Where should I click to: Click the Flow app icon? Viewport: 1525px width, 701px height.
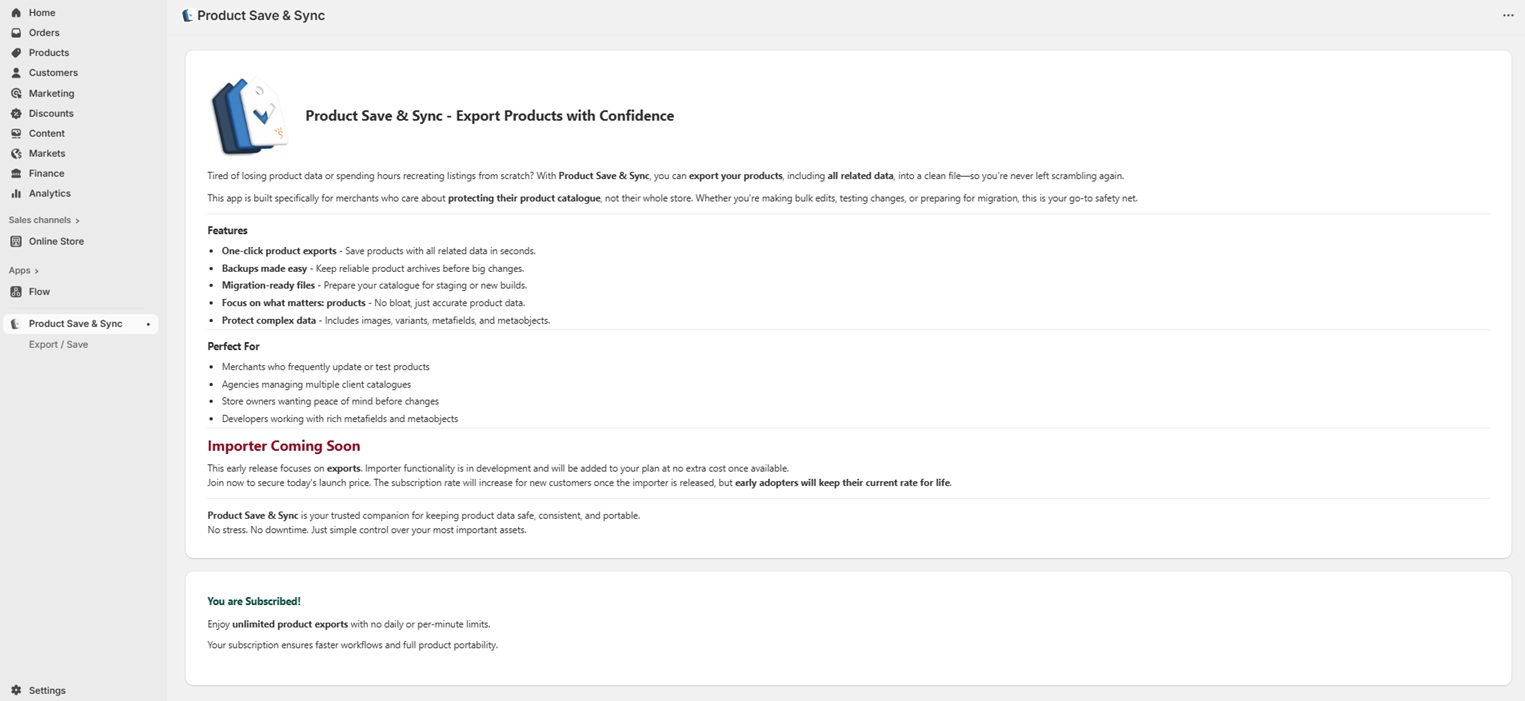coord(16,292)
